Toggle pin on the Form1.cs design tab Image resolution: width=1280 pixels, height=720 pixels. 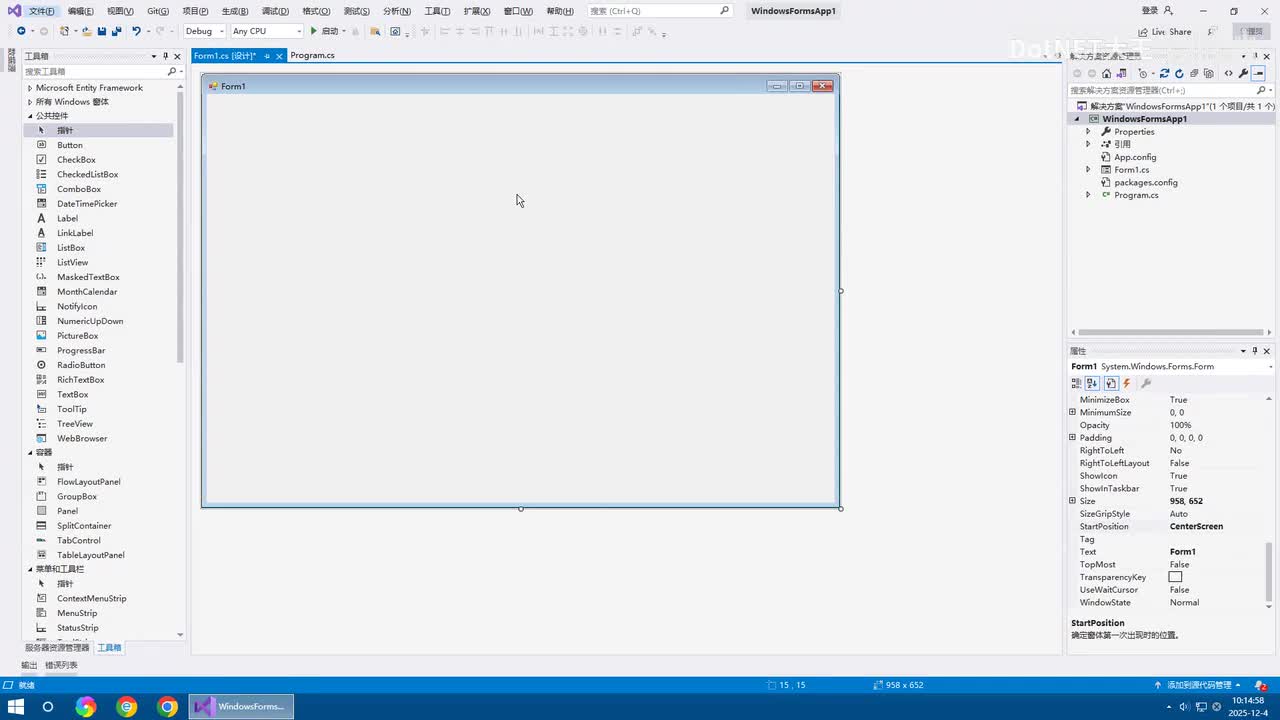tap(267, 56)
